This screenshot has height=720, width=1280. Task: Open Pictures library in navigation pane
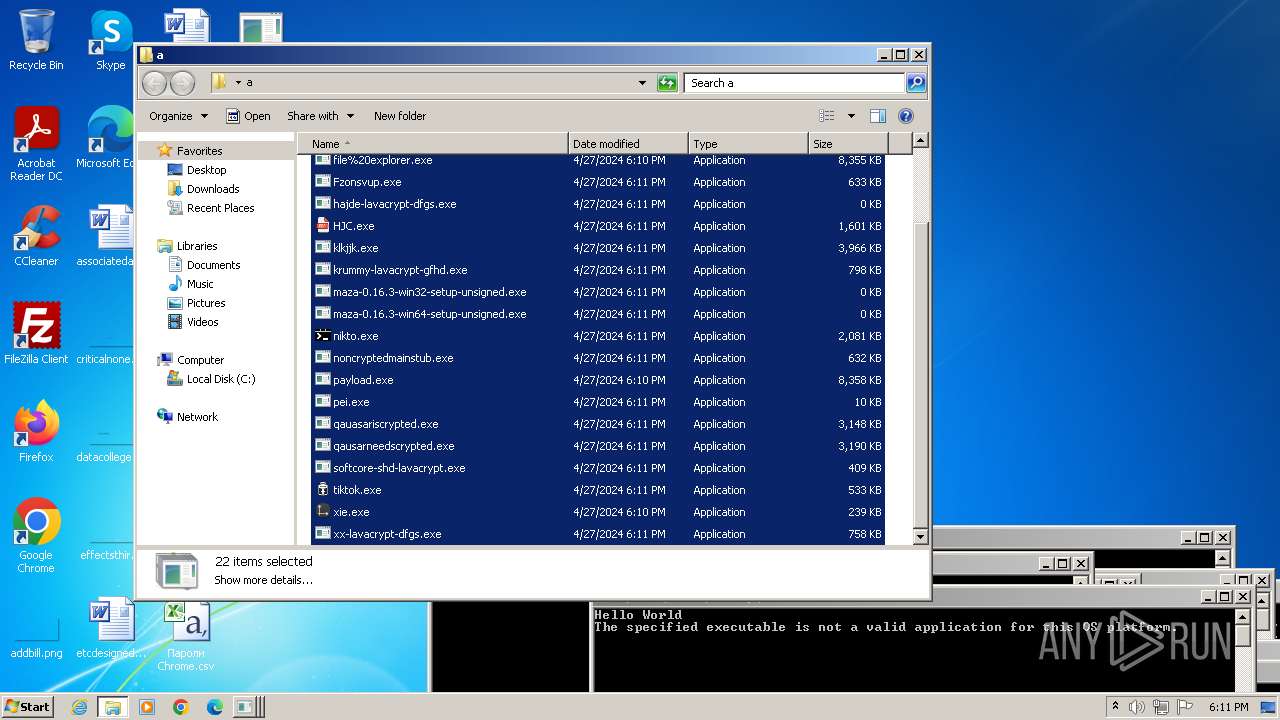206,303
